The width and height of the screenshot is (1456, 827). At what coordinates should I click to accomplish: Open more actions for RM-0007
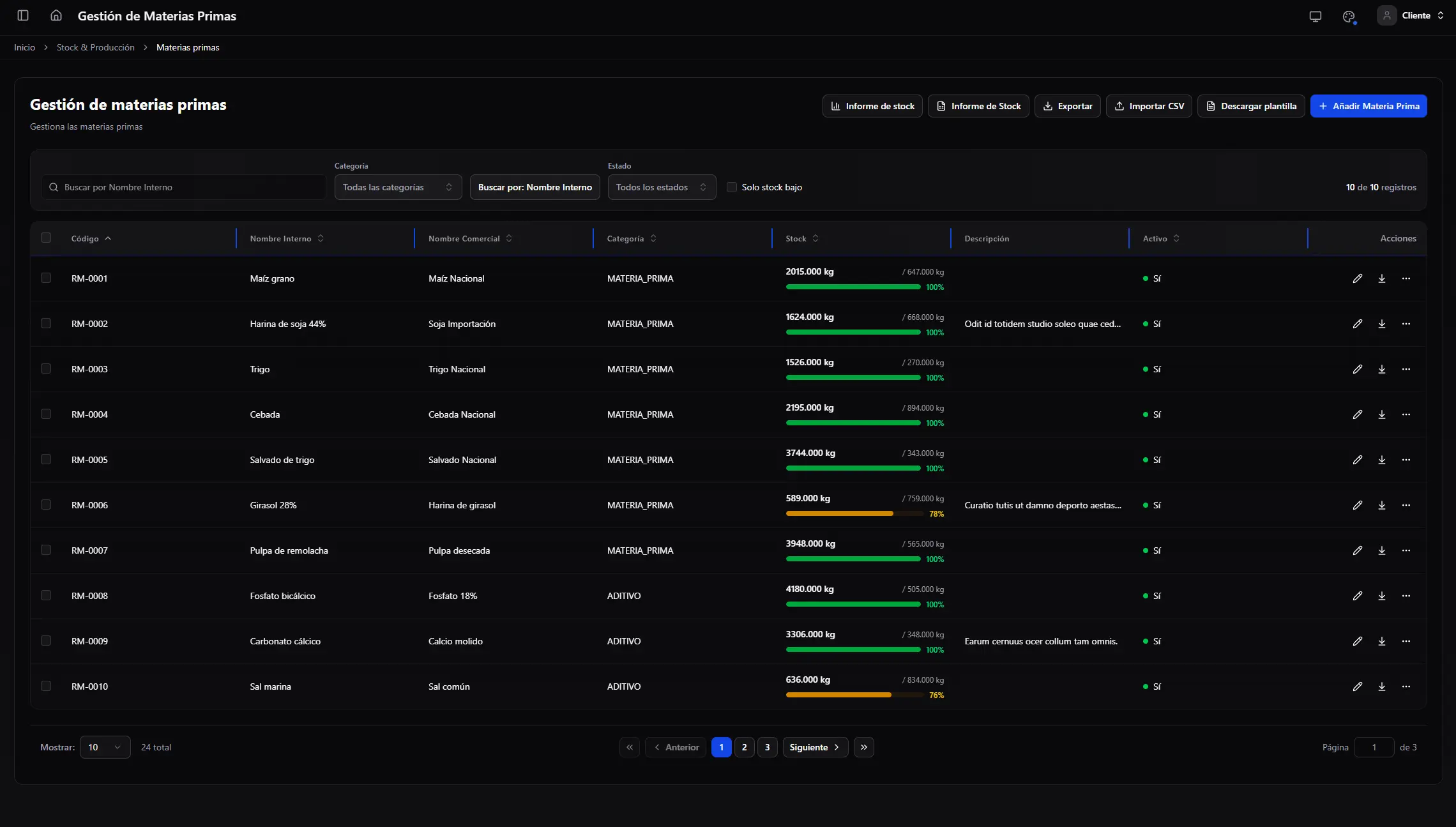click(x=1406, y=550)
